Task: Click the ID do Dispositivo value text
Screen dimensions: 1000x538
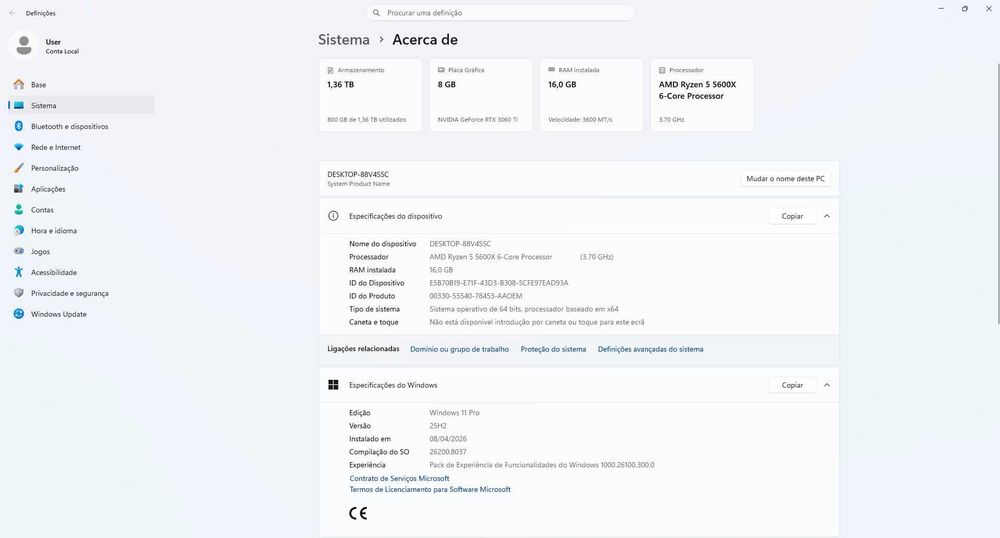Action: (x=499, y=283)
